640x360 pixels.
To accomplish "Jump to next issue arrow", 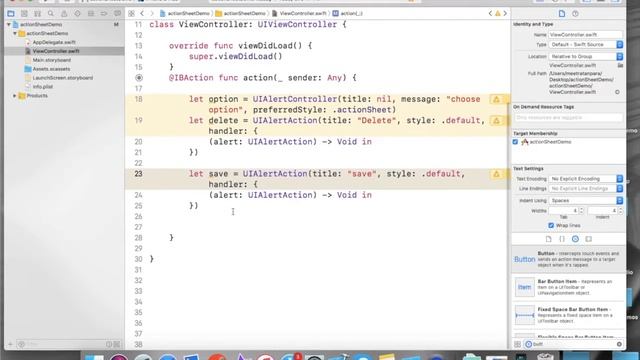I will click(505, 13).
